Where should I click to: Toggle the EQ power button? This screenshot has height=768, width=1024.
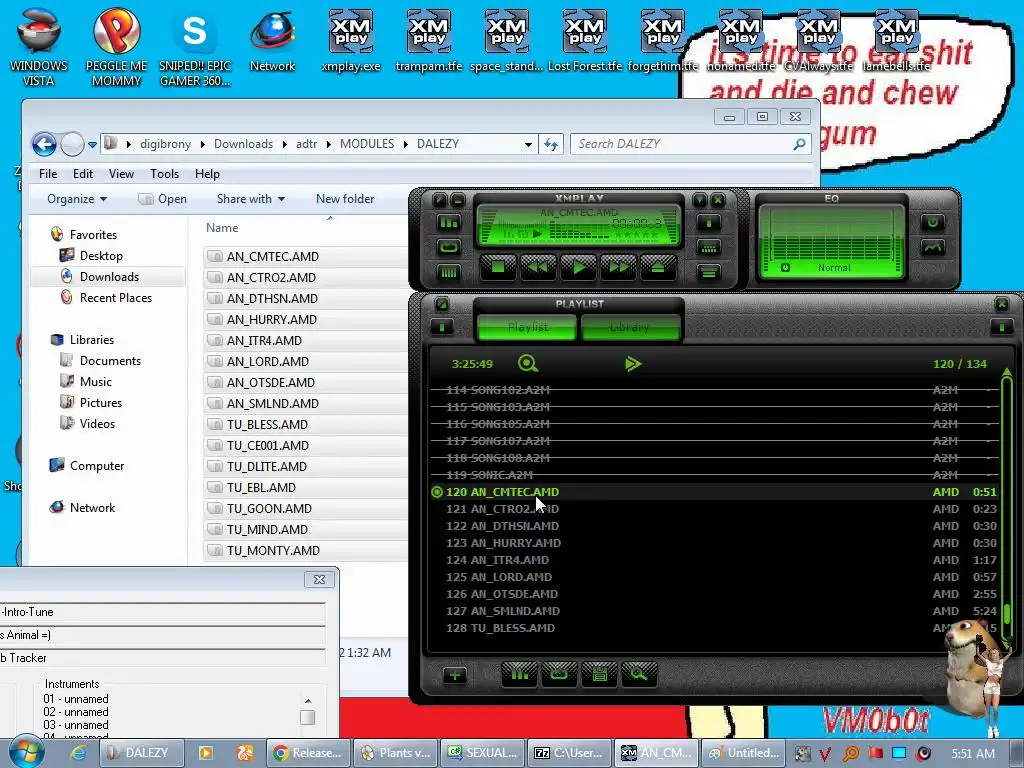[x=933, y=223]
